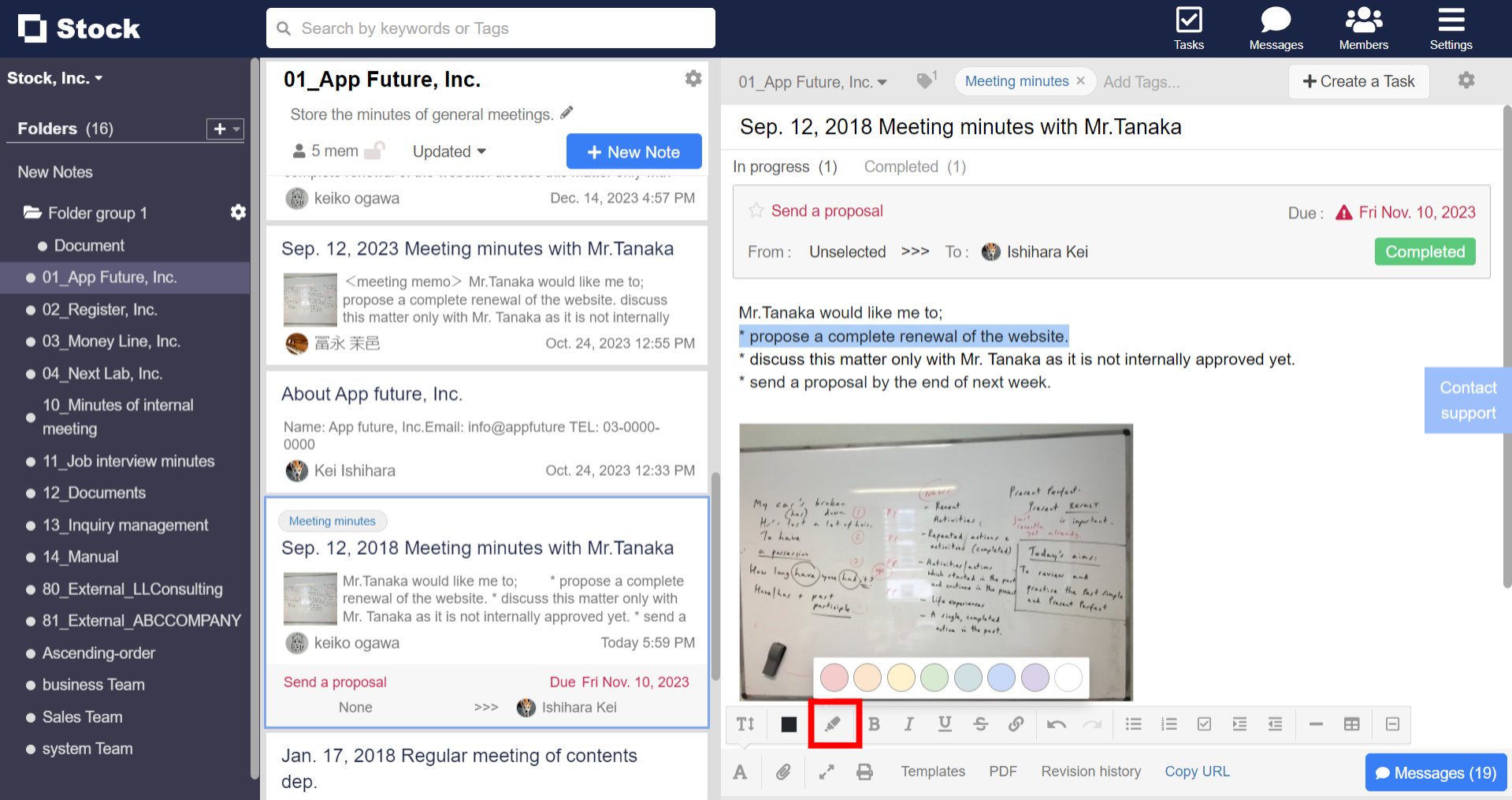Screen dimensions: 1512x800
Task: Open Members from the navigation bar
Action: coord(1363,28)
